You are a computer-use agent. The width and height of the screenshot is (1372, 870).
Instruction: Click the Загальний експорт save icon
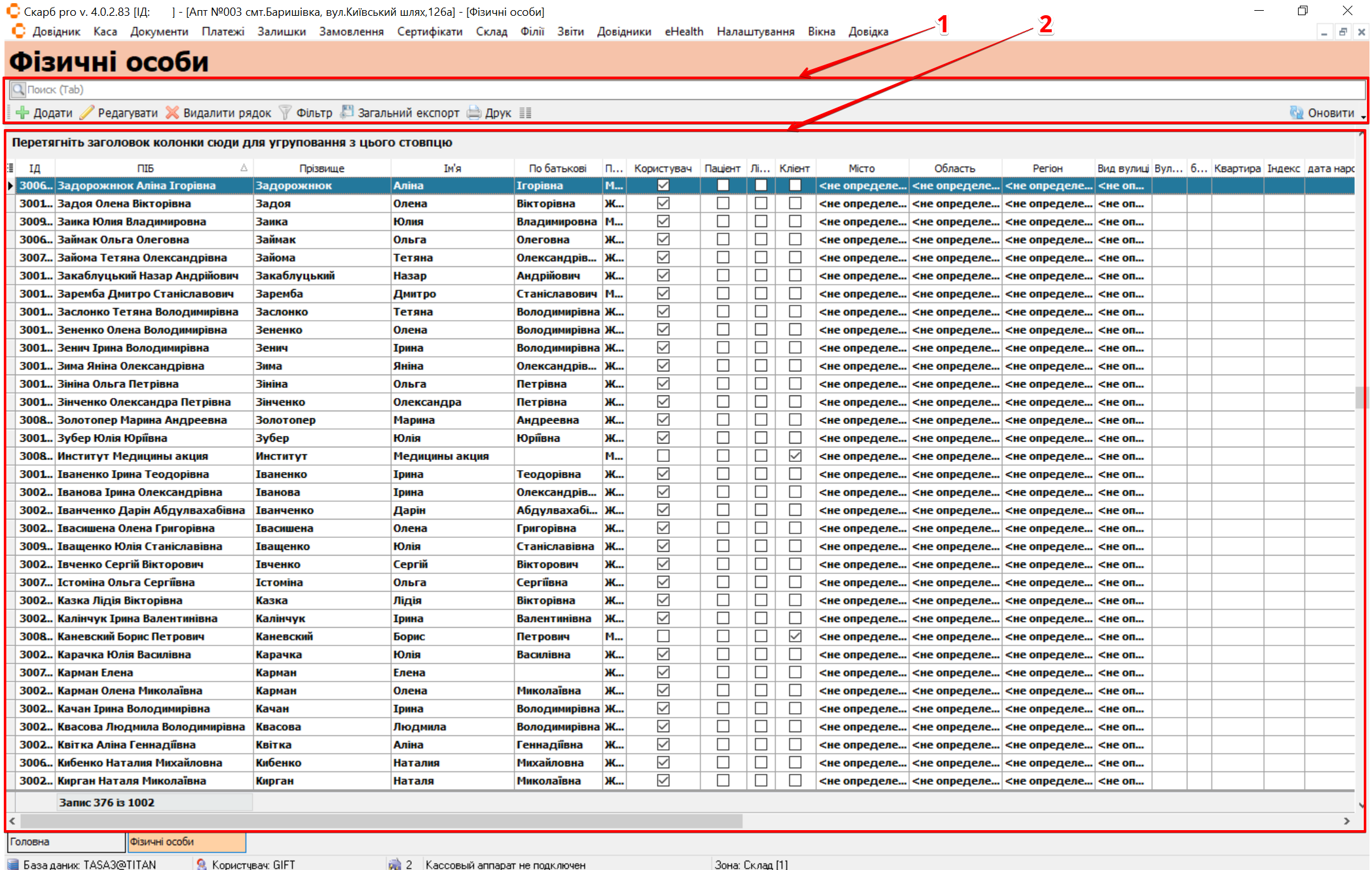coord(347,112)
